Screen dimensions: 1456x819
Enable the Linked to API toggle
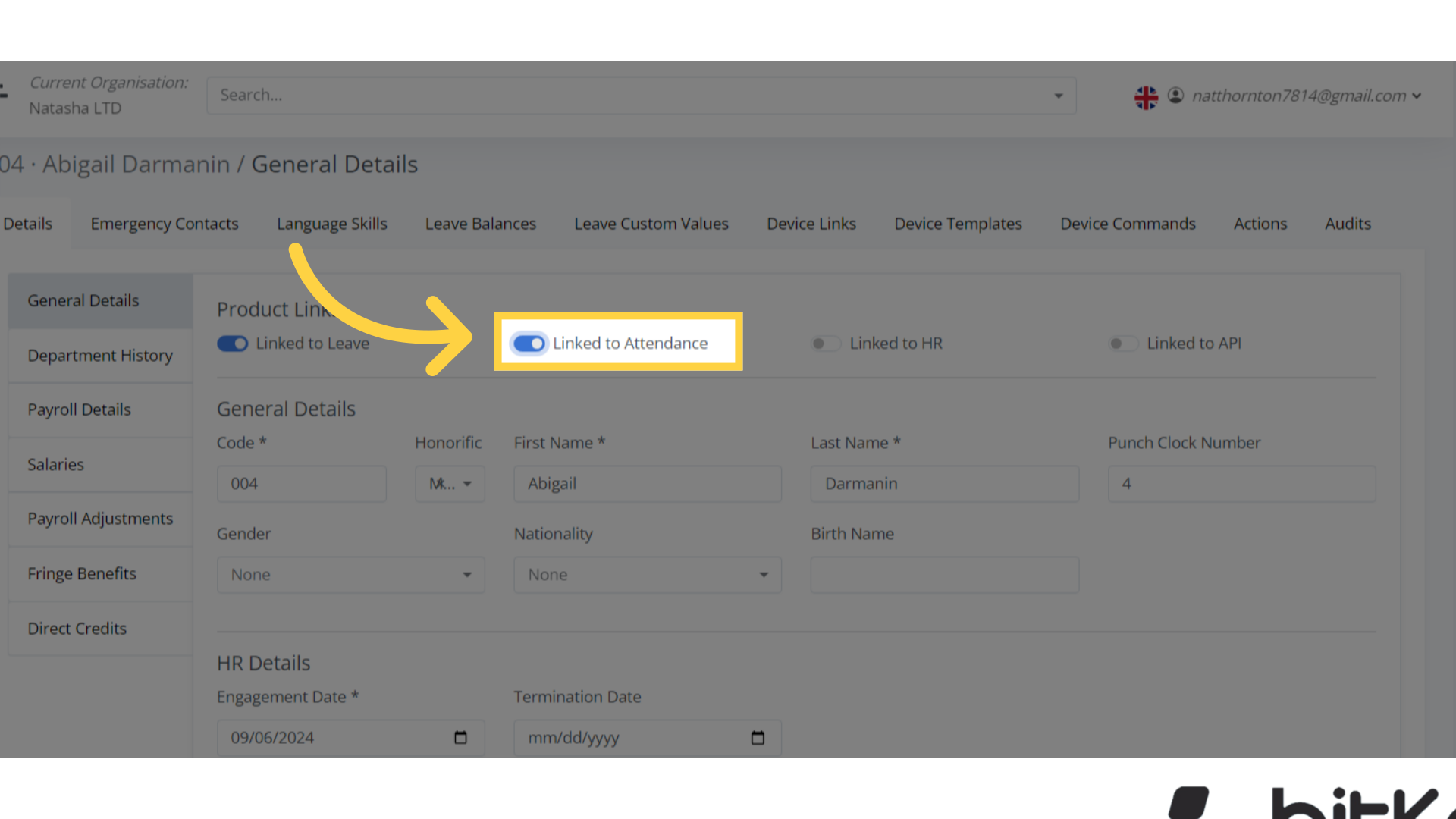1123,343
